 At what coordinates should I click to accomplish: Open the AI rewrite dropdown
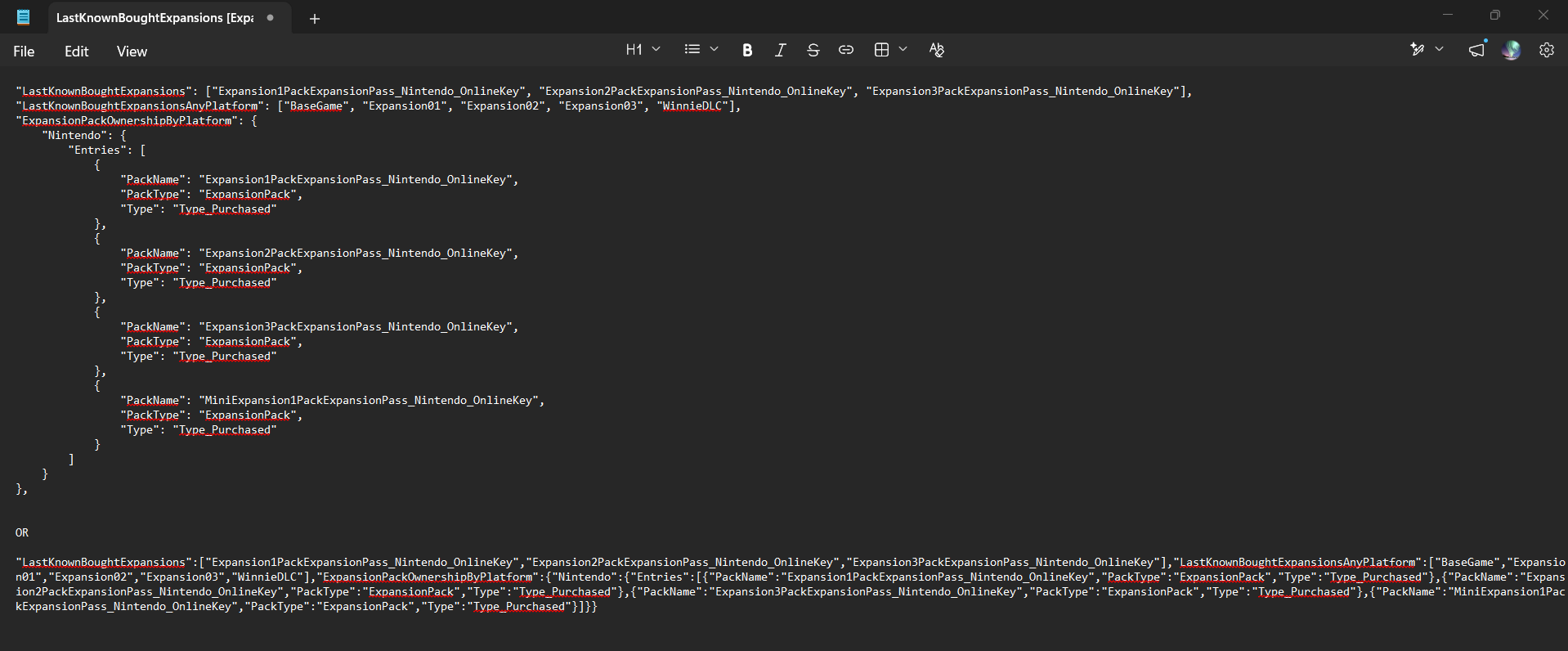tap(1427, 50)
